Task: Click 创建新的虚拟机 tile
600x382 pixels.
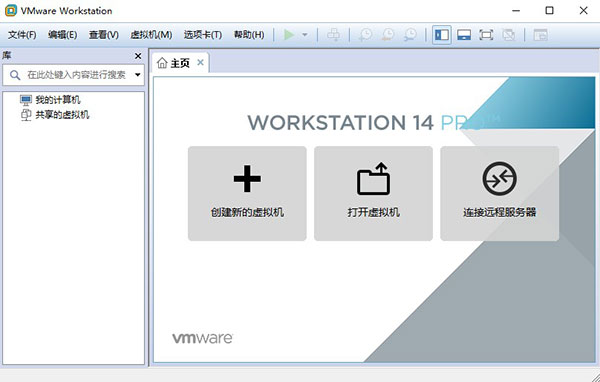Action: (247, 193)
